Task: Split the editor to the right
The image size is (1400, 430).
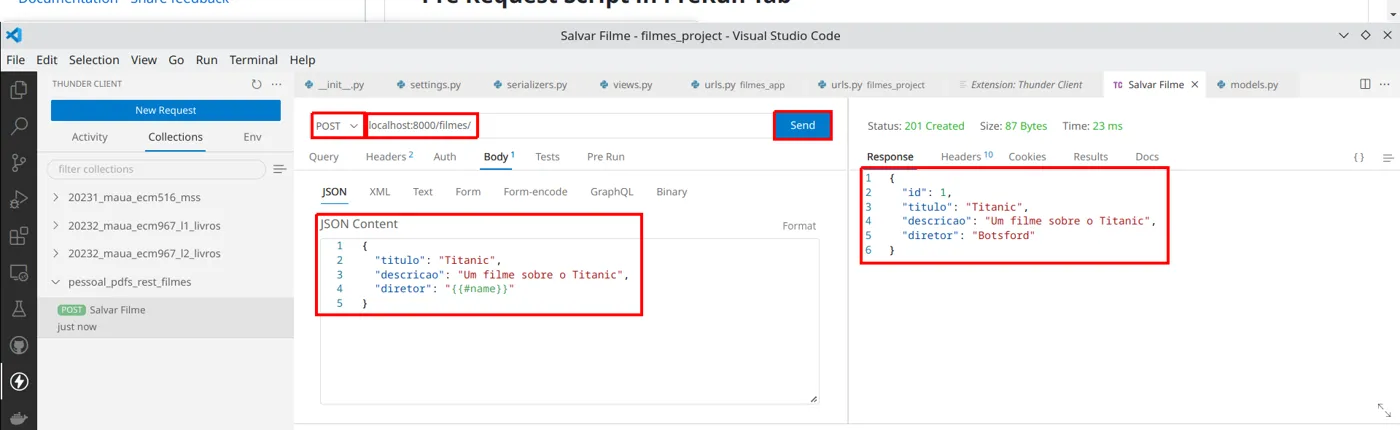Action: pyautogui.click(x=1365, y=85)
